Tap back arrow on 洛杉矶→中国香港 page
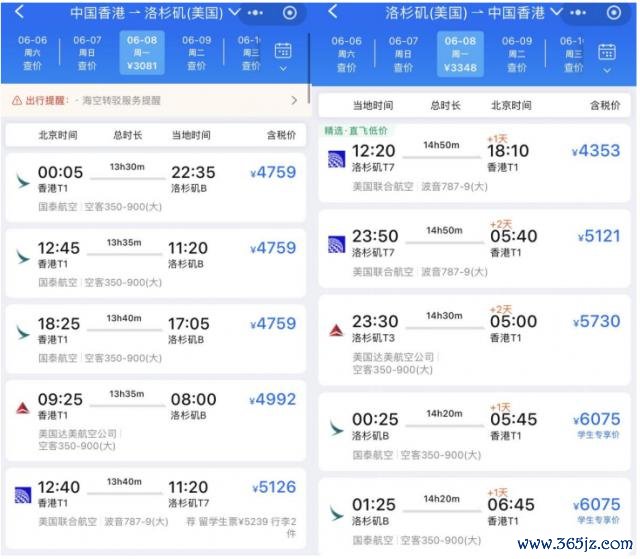 coord(333,13)
